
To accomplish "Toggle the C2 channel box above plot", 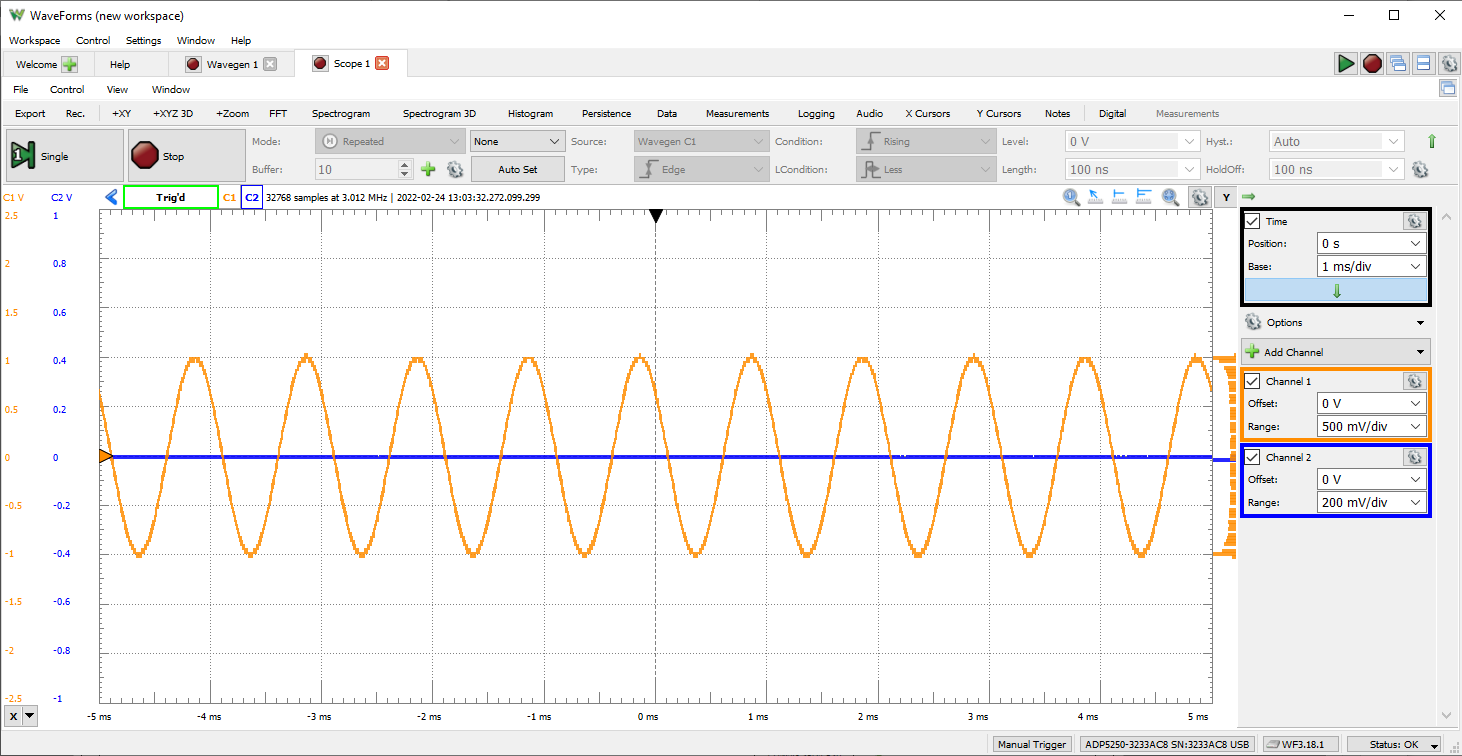I will [x=252, y=197].
